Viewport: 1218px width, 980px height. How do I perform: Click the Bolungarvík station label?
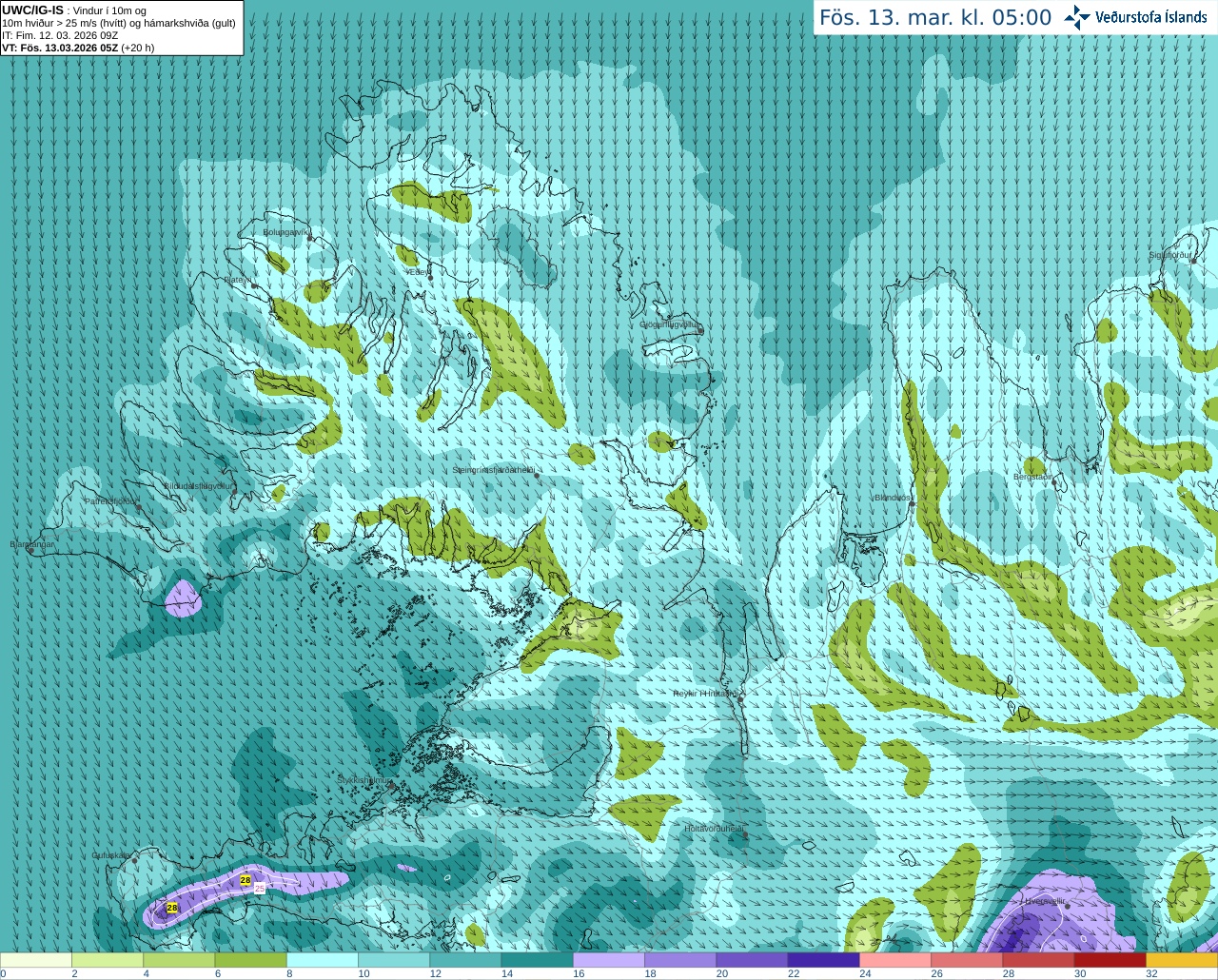pos(286,232)
